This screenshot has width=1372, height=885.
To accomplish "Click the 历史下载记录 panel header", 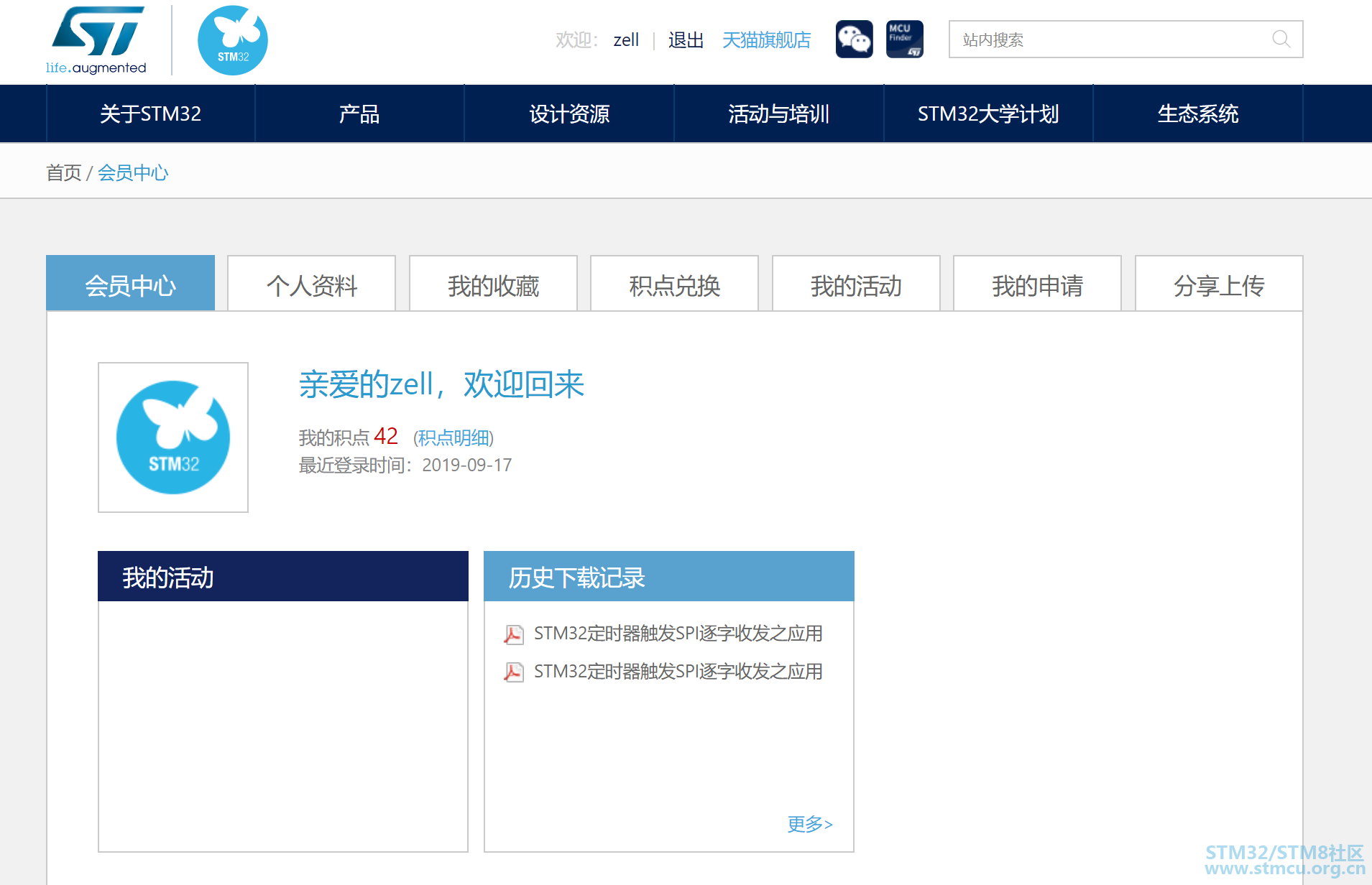I will pyautogui.click(x=669, y=576).
